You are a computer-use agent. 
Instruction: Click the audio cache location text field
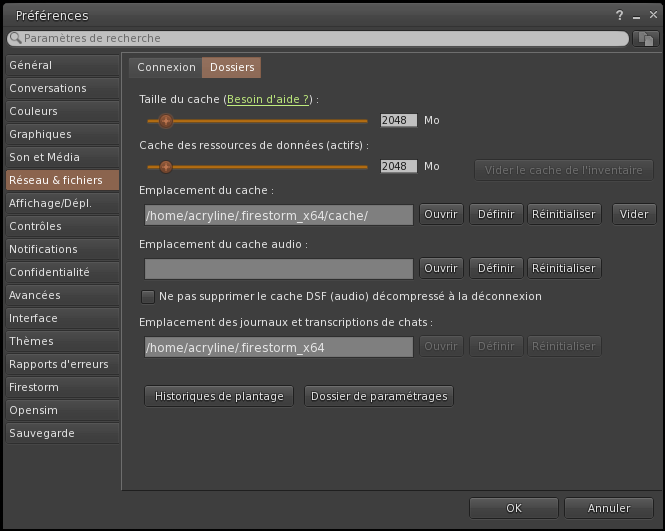coord(278,268)
